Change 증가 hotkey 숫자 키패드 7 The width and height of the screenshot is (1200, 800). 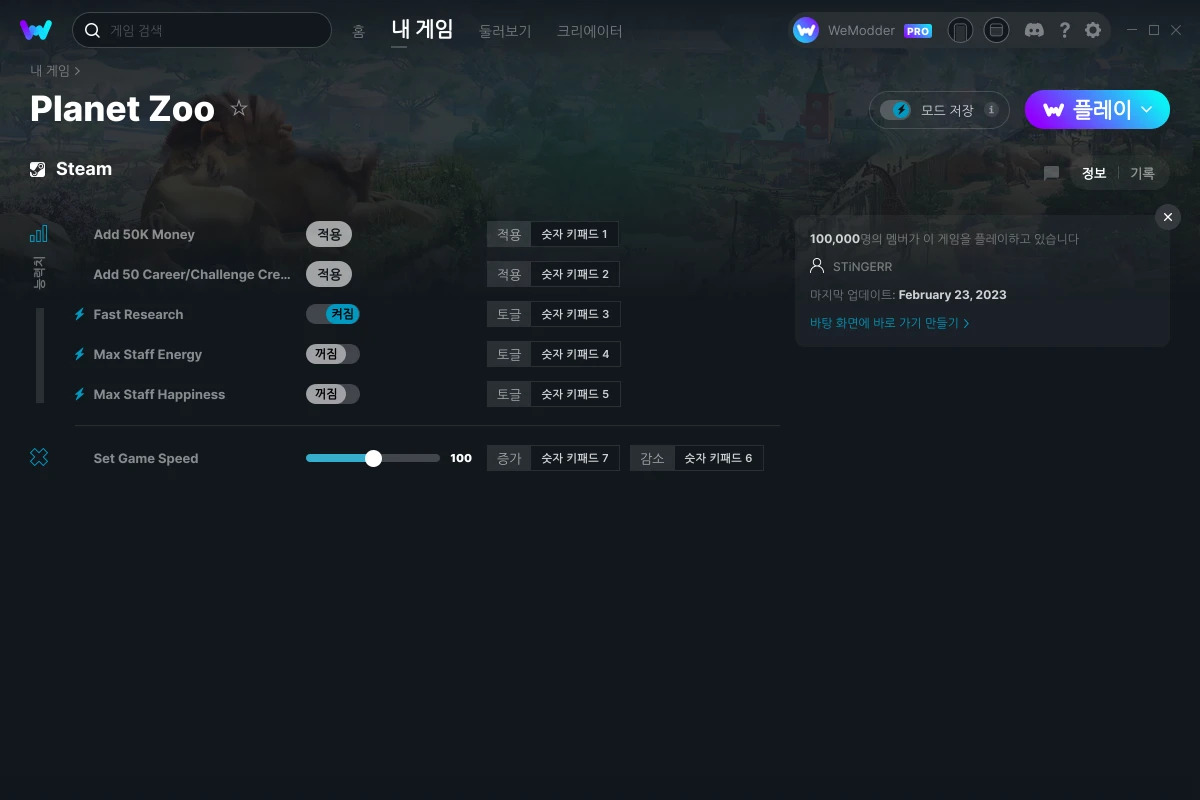[575, 458]
